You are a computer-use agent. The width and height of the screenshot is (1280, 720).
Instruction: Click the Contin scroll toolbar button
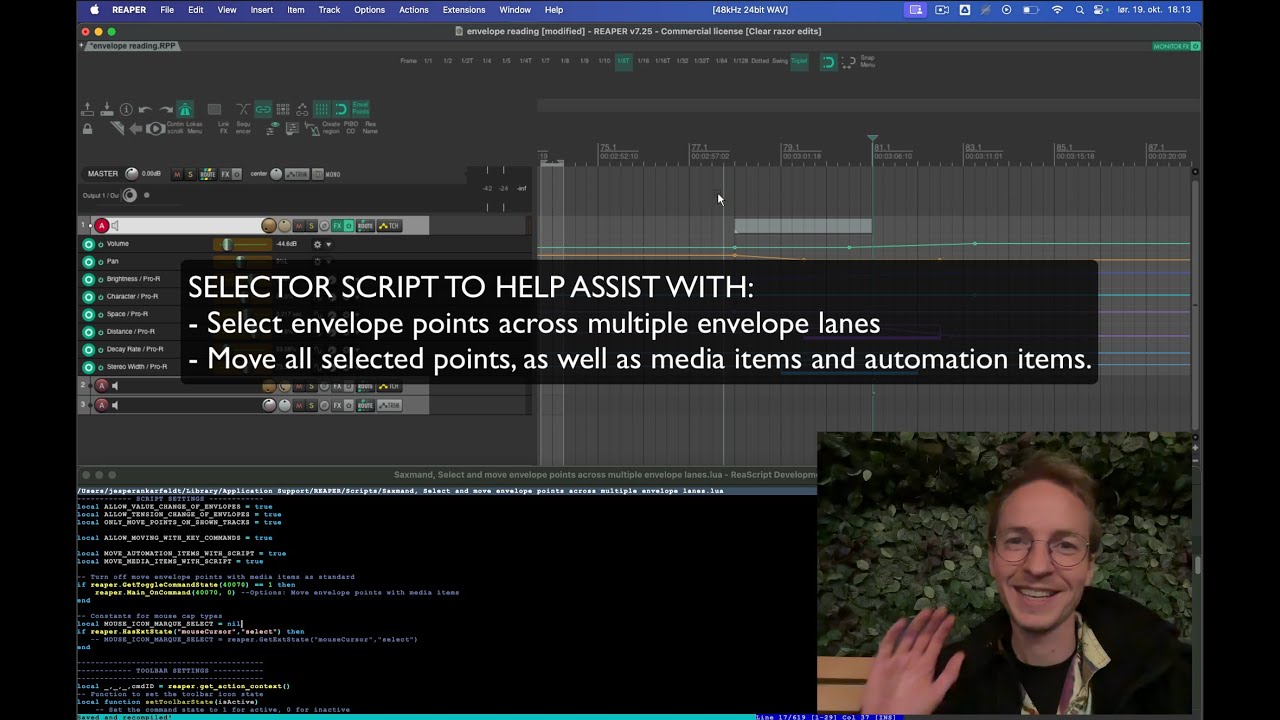[x=175, y=128]
